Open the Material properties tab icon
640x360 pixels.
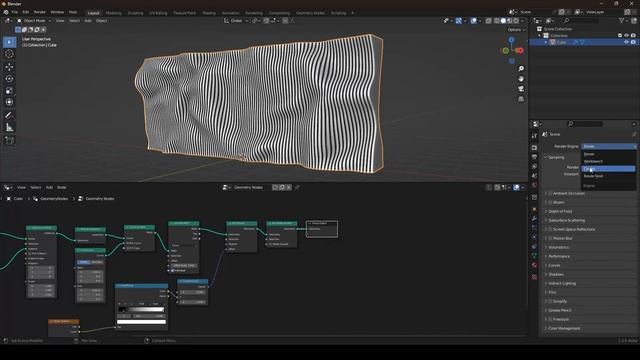click(x=534, y=265)
